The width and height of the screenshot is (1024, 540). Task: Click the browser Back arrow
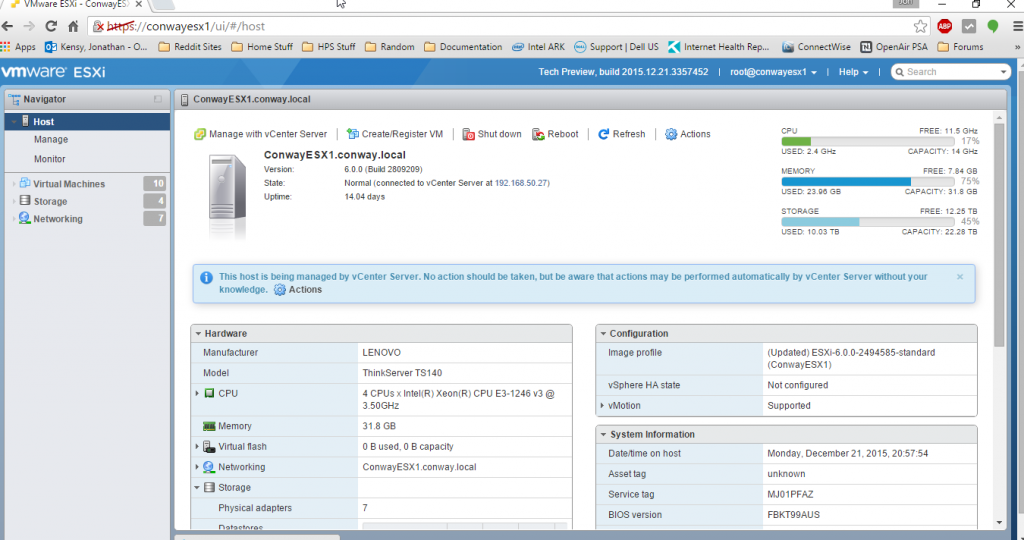click(7, 26)
